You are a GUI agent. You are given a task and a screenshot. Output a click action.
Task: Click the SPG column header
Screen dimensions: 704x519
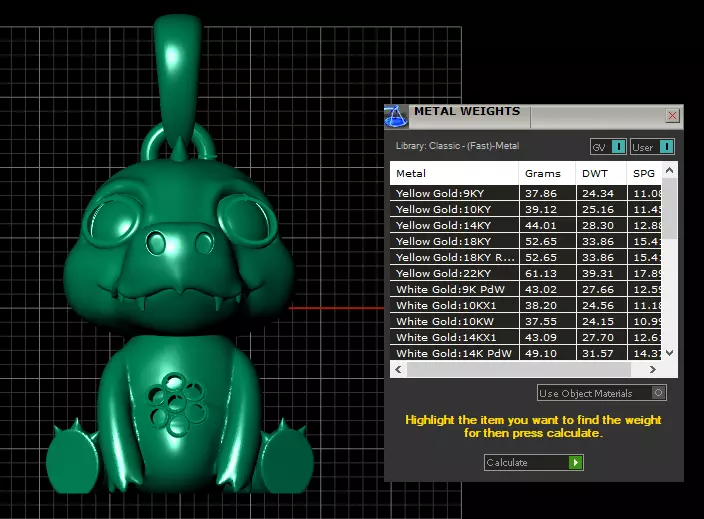pos(644,173)
